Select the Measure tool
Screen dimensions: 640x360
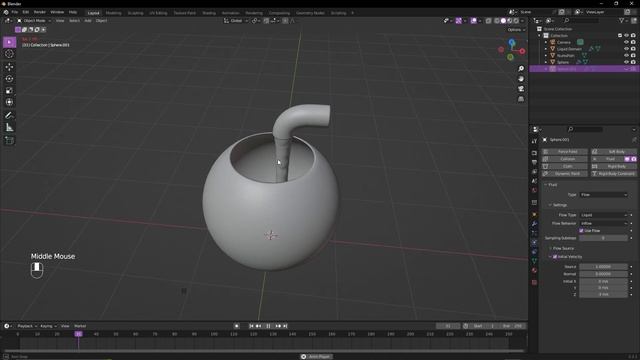[x=9, y=128]
